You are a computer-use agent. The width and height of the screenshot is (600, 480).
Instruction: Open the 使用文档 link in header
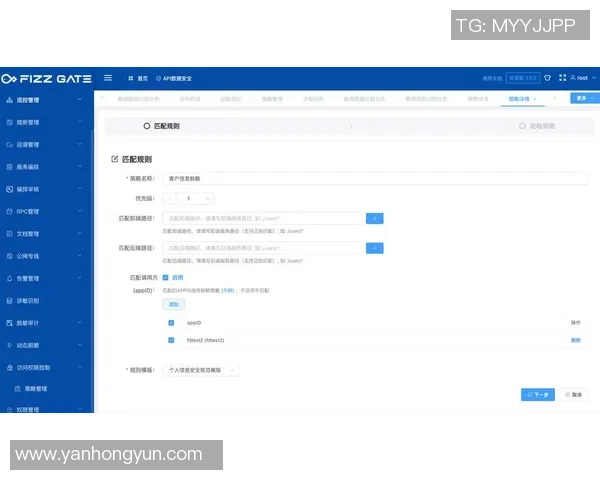[x=492, y=78]
